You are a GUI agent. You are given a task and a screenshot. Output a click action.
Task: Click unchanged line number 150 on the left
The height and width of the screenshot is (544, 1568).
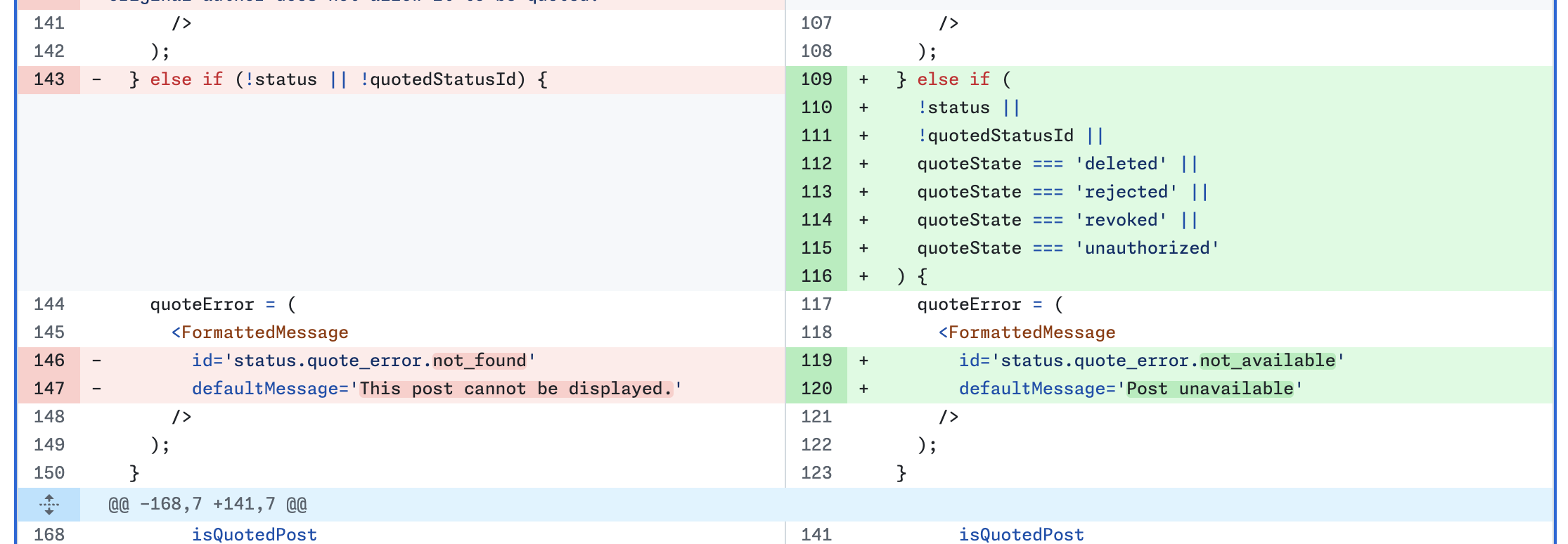(49, 473)
